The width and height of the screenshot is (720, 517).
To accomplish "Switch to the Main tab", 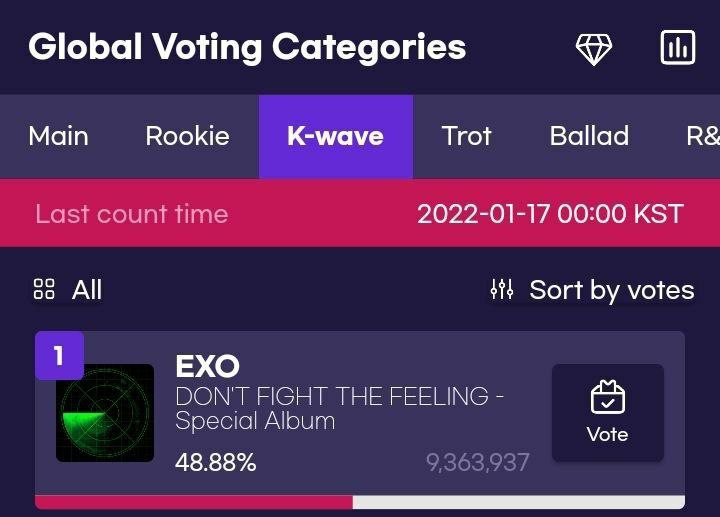I will pyautogui.click(x=58, y=136).
